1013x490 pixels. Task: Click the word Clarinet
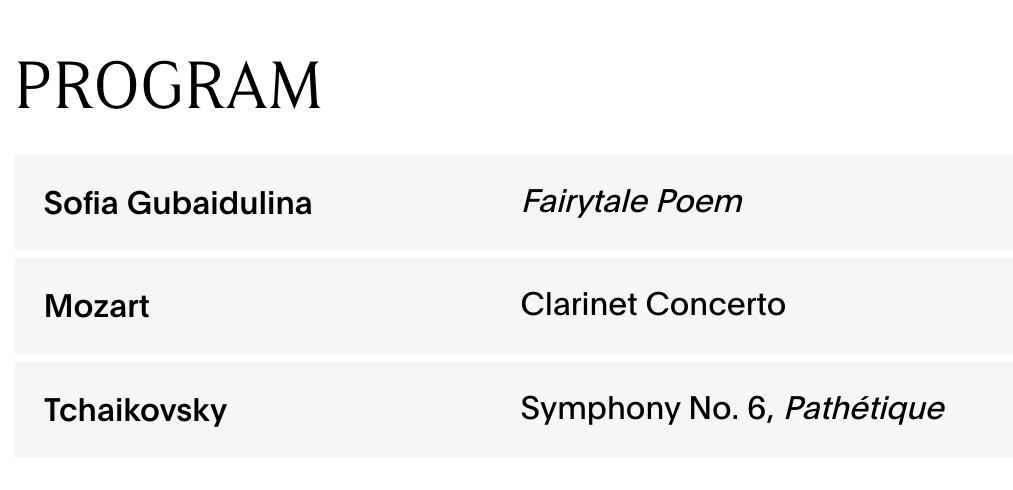(x=579, y=304)
